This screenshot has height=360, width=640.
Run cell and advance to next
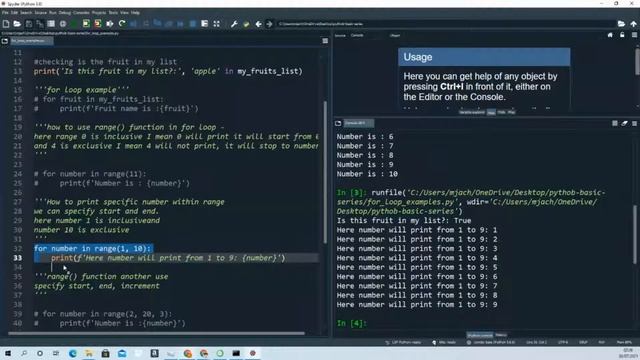click(x=98, y=24)
